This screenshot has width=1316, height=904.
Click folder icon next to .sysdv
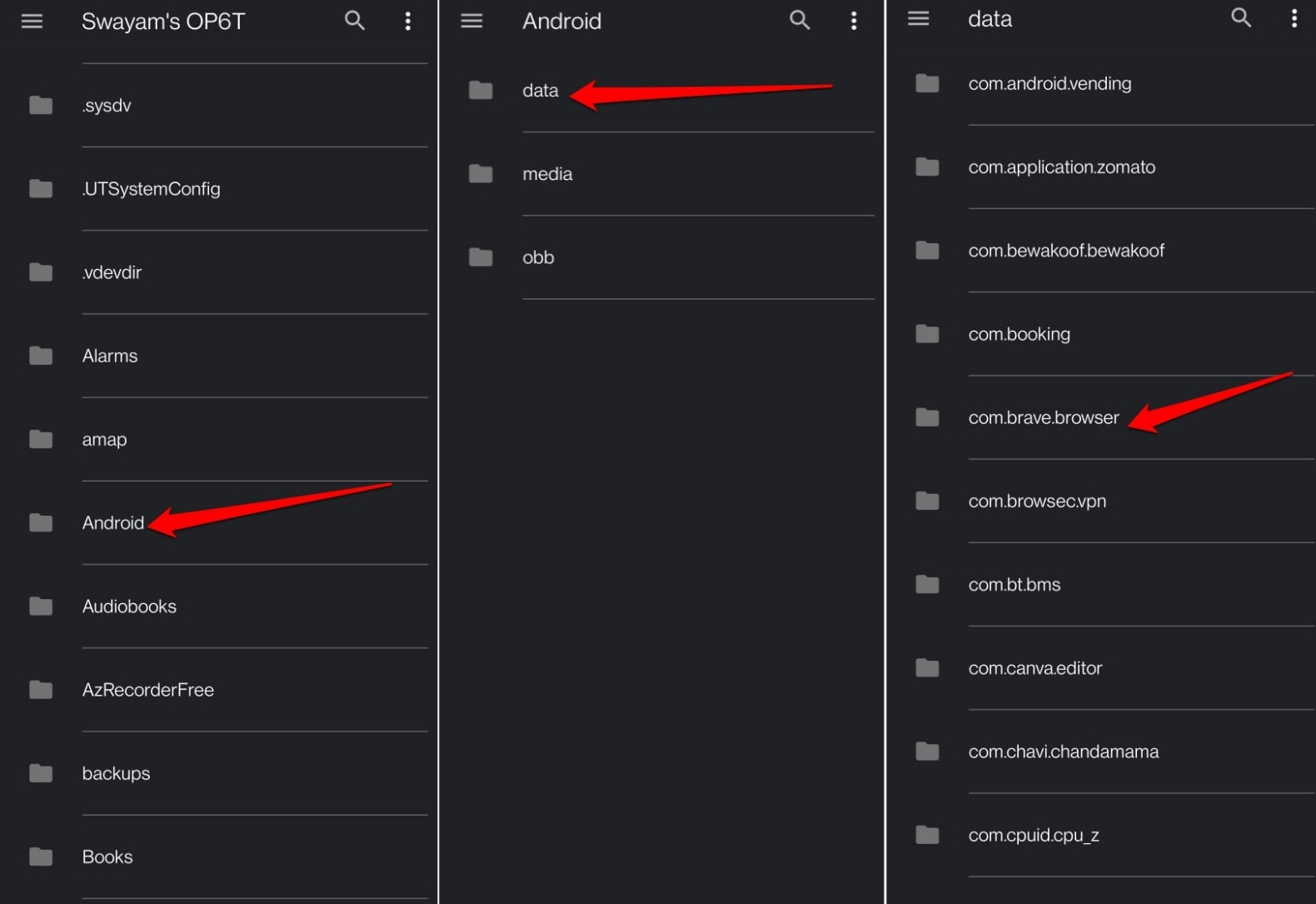click(x=41, y=105)
